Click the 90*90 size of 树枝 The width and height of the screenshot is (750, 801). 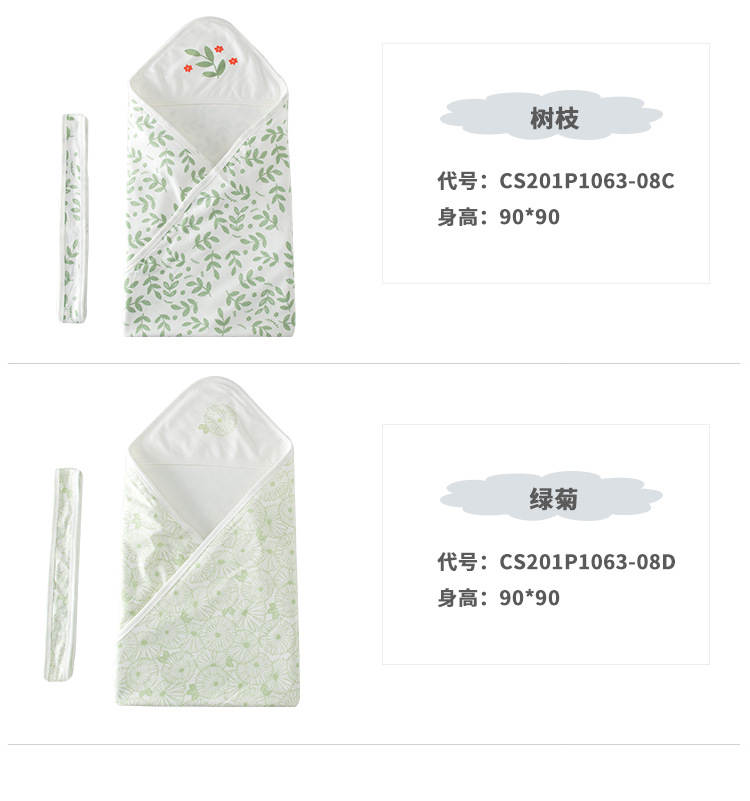(x=529, y=217)
